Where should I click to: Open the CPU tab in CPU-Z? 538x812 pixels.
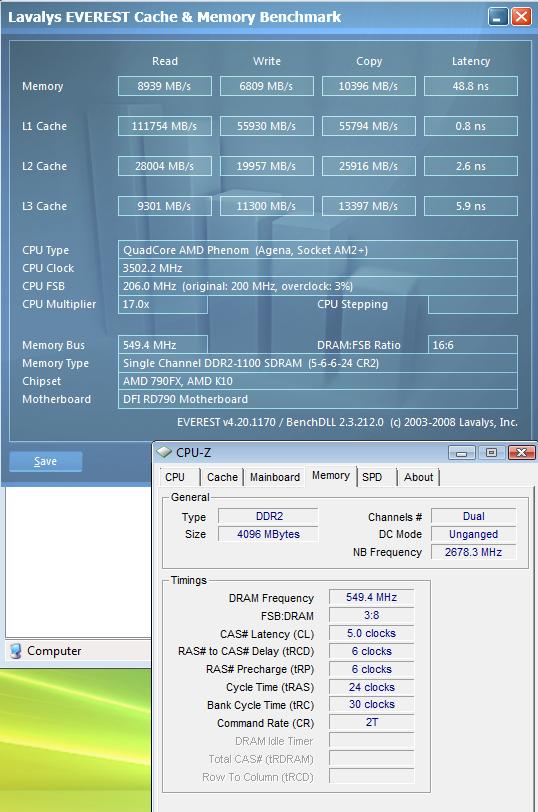point(175,477)
